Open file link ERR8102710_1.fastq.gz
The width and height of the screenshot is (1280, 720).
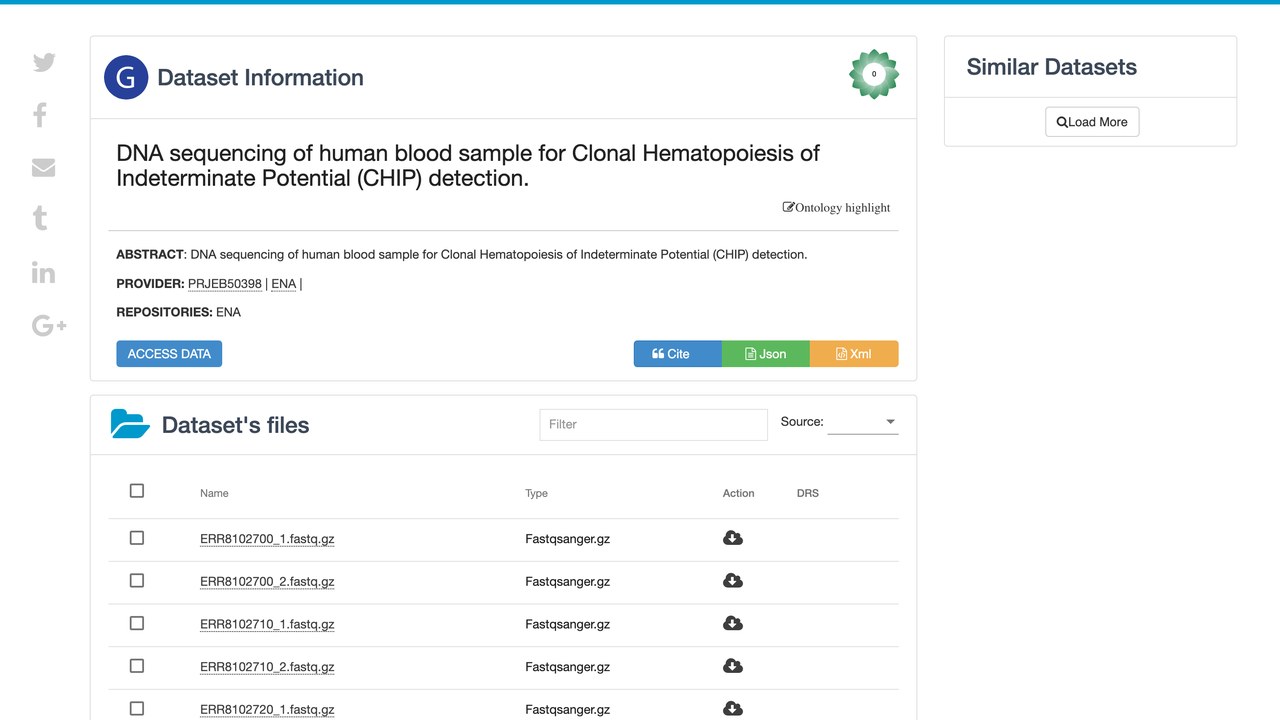click(267, 624)
